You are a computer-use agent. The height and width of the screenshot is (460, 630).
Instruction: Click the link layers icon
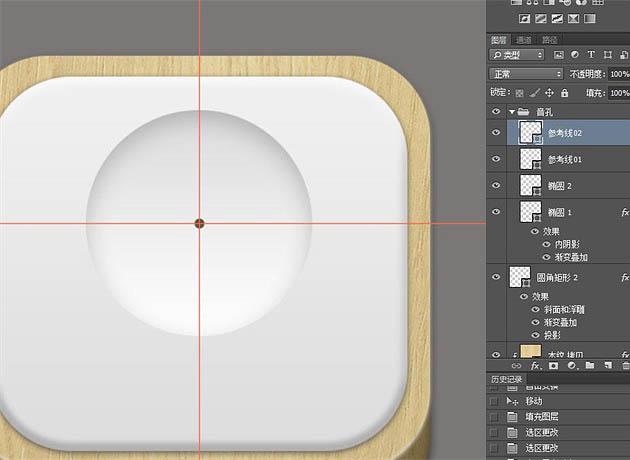[x=517, y=366]
